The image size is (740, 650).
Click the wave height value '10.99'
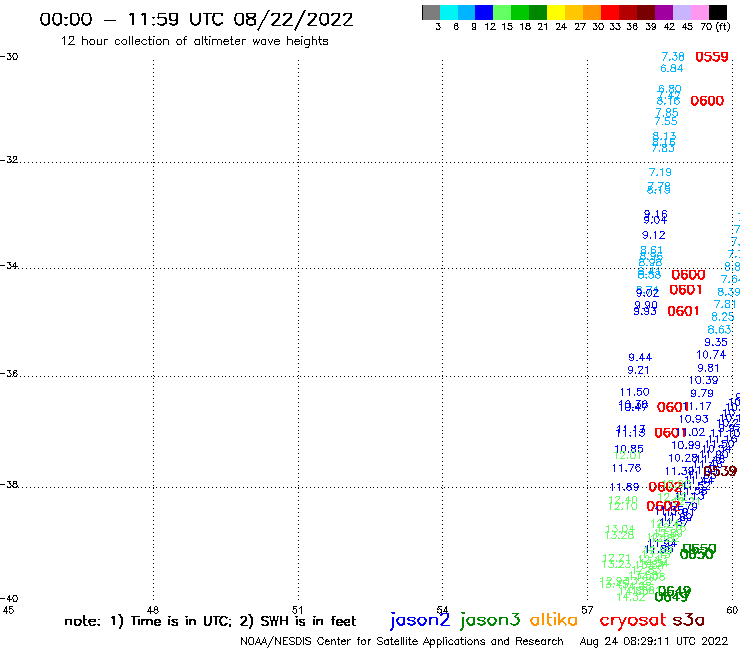[686, 445]
